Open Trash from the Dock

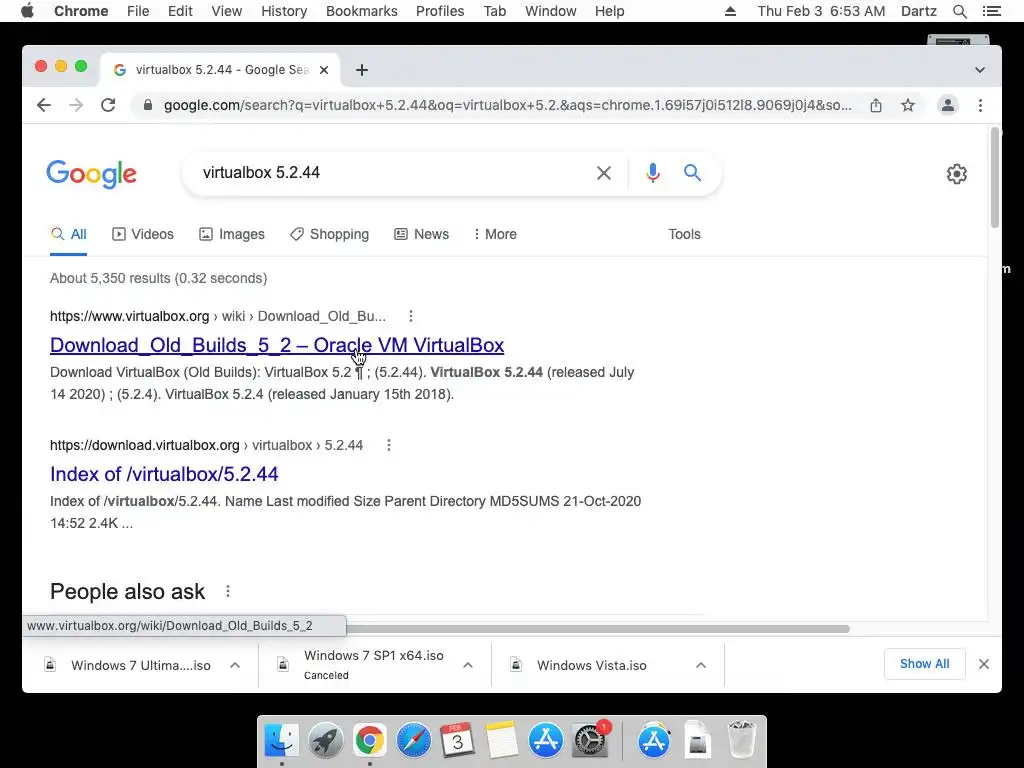tap(742, 741)
